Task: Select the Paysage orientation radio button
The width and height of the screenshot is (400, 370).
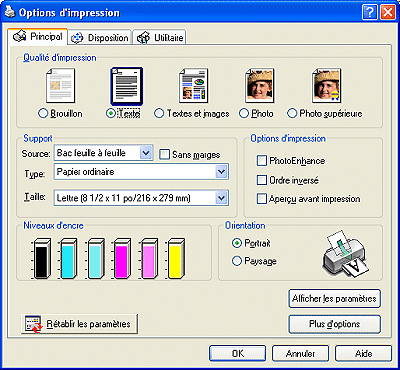Action: click(236, 261)
